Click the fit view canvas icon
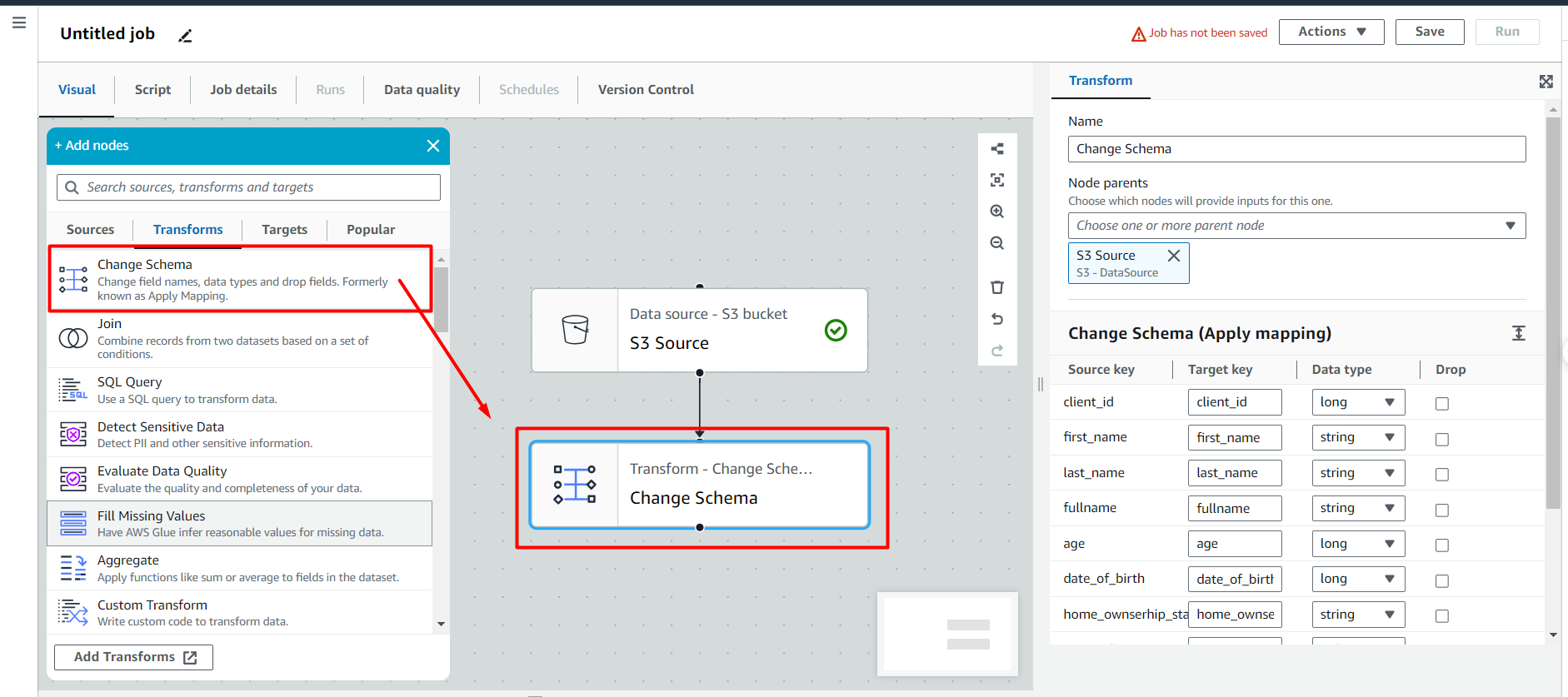1568x697 pixels. [x=996, y=180]
